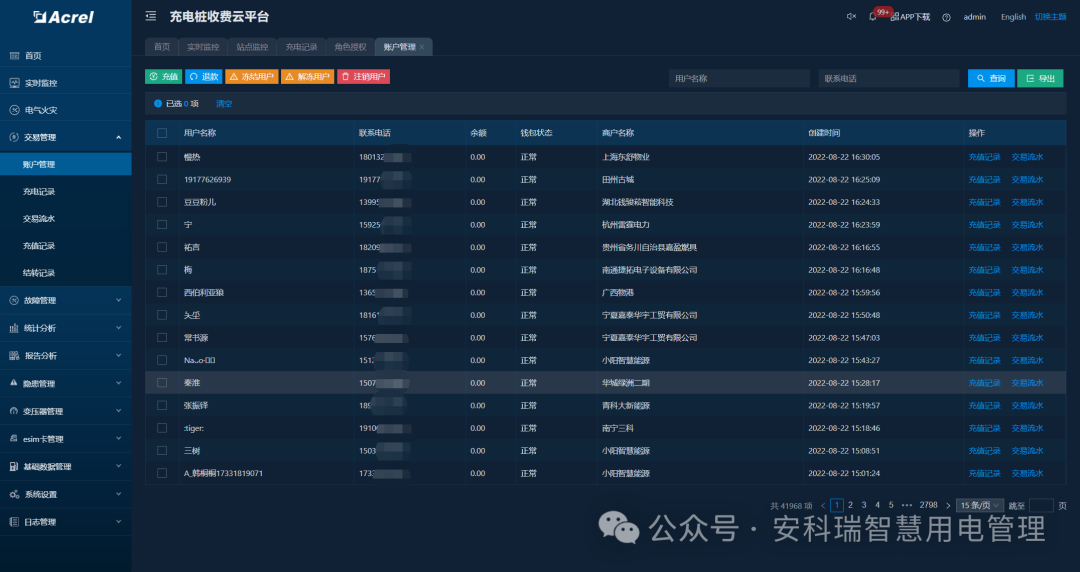Switch language to English
Screen dimensions: 1080x572
[x=1013, y=17]
